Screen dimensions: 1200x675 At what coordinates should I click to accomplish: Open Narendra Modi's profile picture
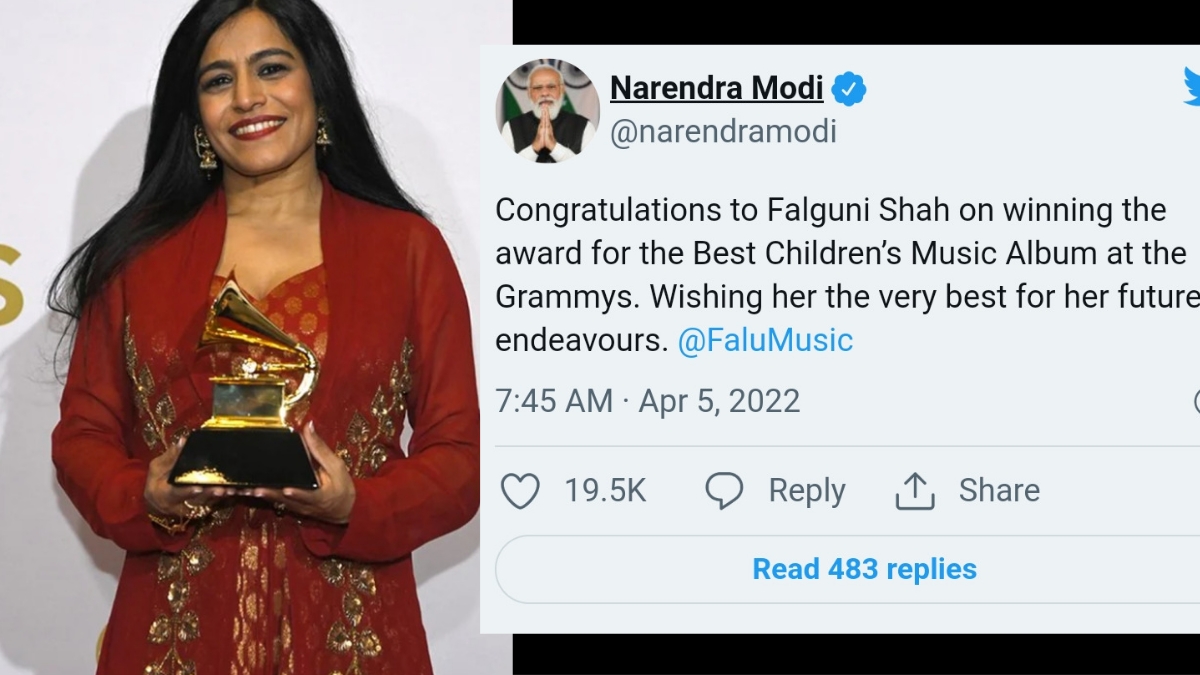pos(548,110)
